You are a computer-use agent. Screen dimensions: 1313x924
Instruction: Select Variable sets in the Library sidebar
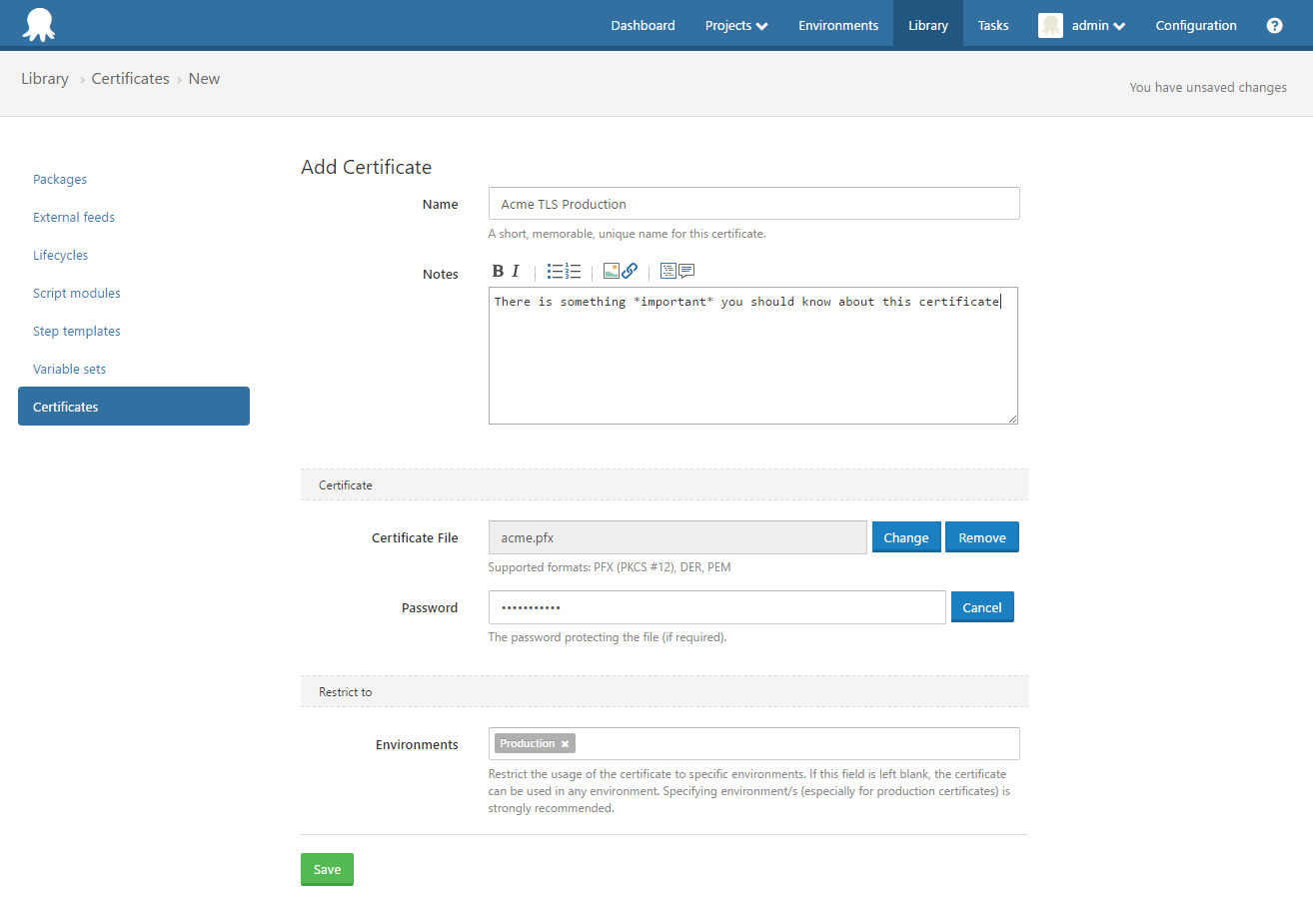69,369
